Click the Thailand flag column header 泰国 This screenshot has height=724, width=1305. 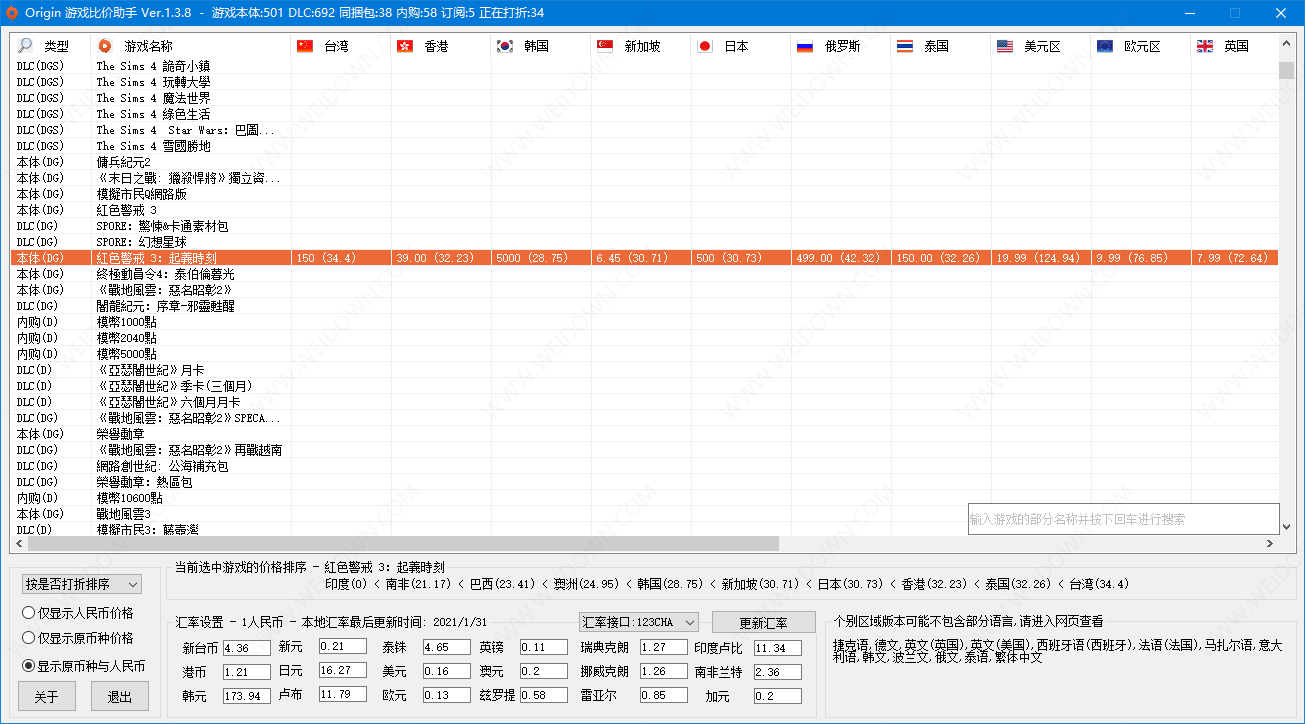(941, 46)
